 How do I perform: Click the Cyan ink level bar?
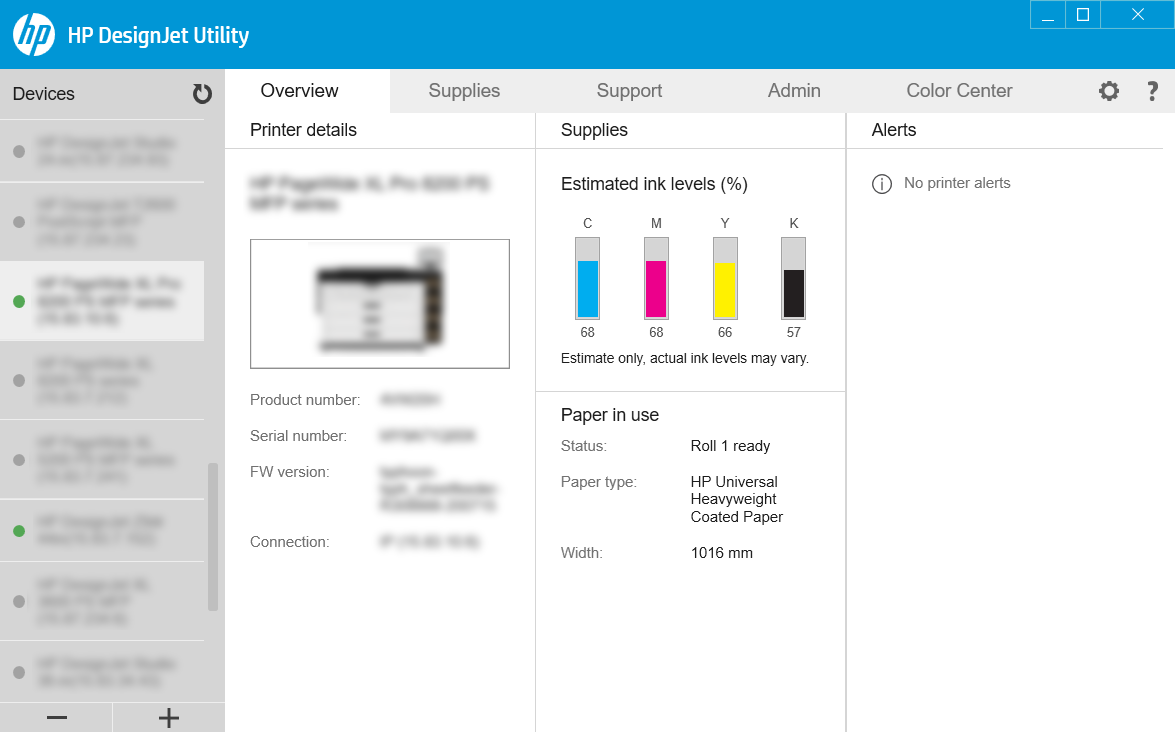click(587, 280)
